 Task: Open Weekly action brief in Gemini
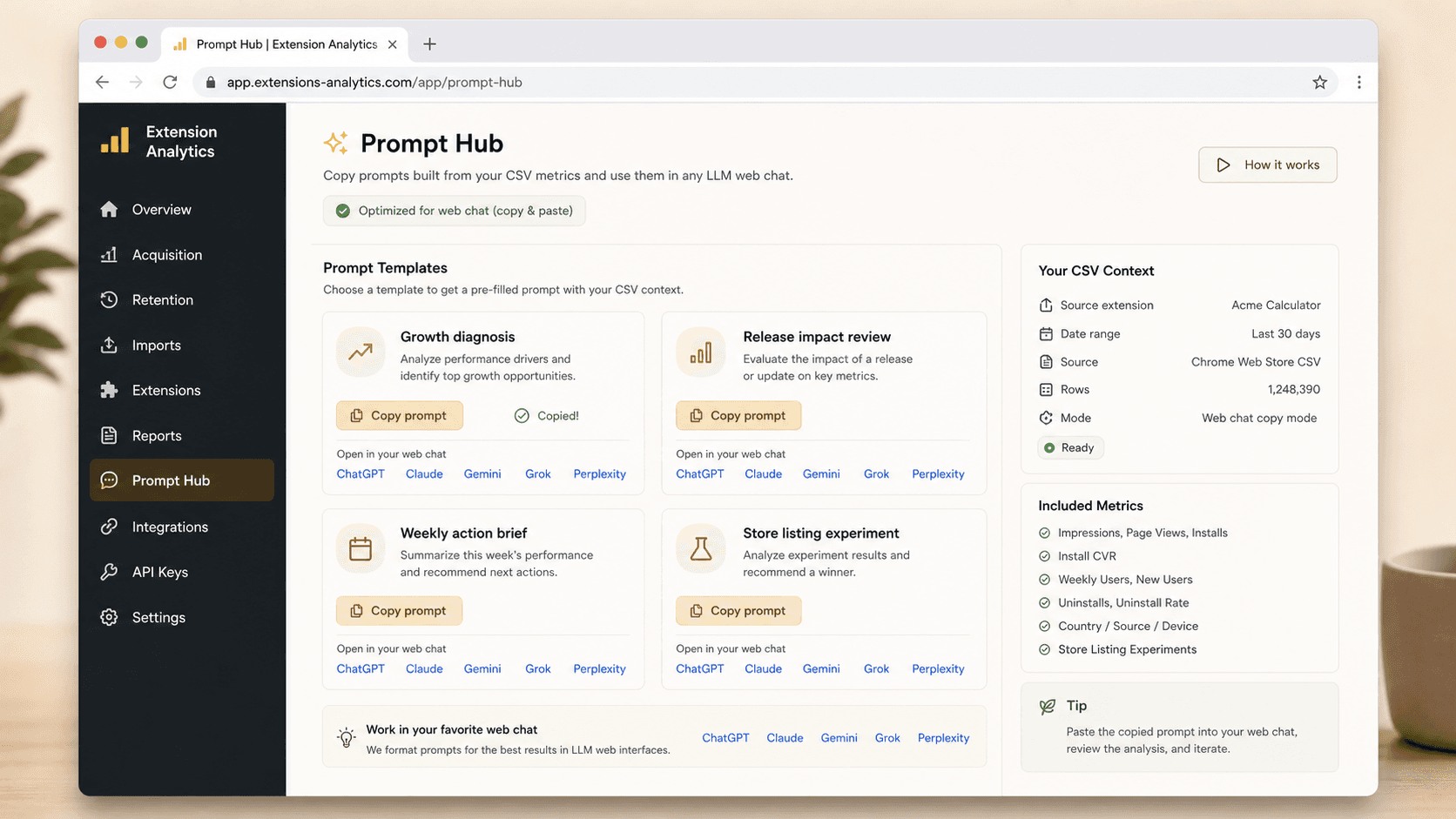pyautogui.click(x=482, y=669)
